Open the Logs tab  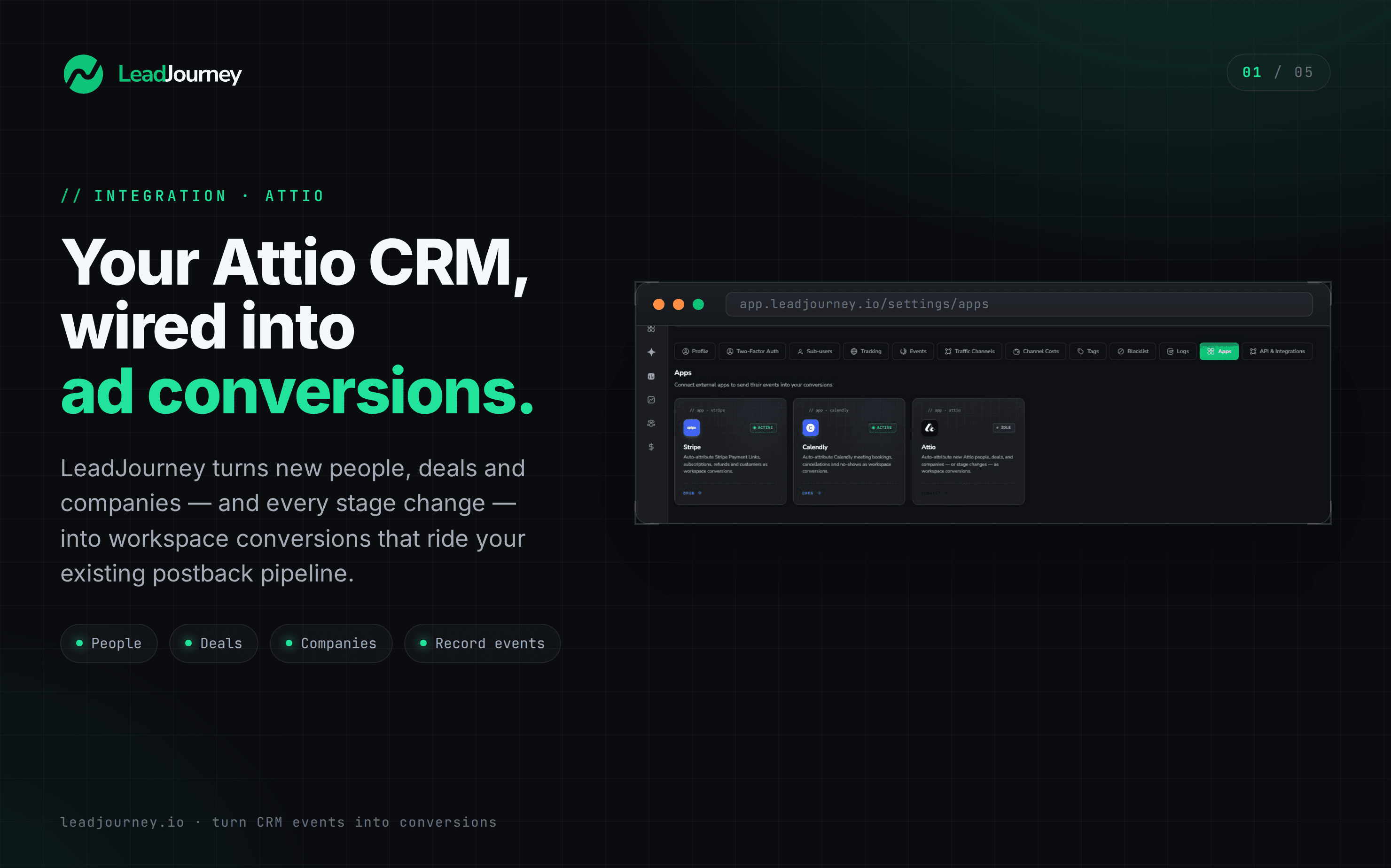tap(1177, 351)
